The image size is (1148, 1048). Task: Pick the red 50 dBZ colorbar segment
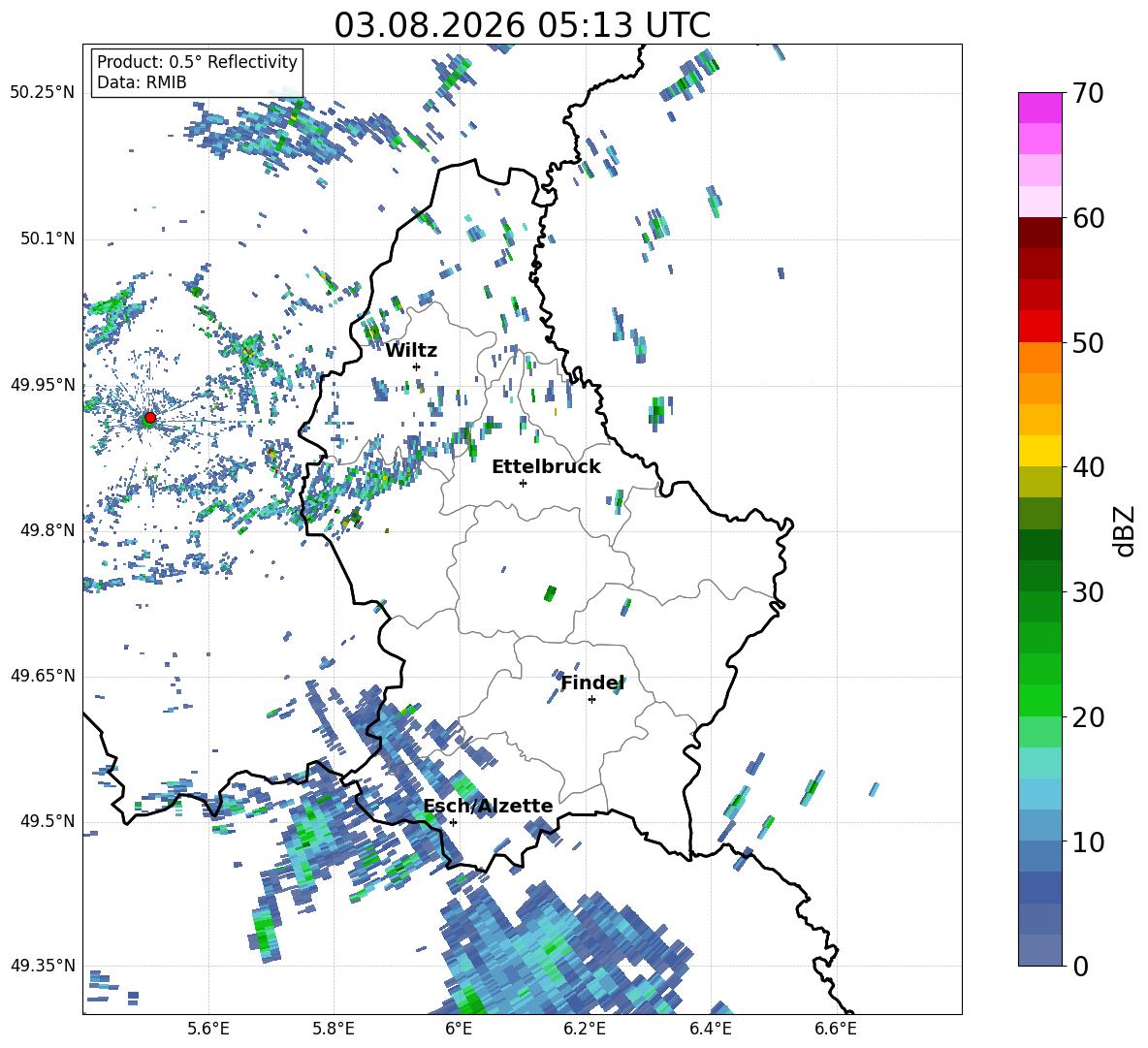click(1039, 327)
